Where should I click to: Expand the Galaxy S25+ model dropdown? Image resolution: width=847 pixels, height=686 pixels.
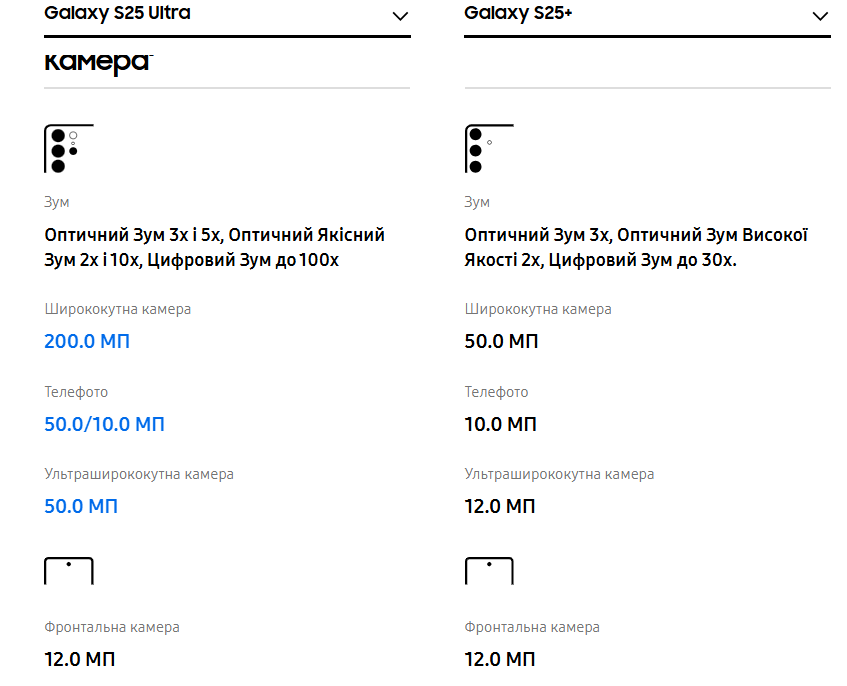pyautogui.click(x=820, y=16)
